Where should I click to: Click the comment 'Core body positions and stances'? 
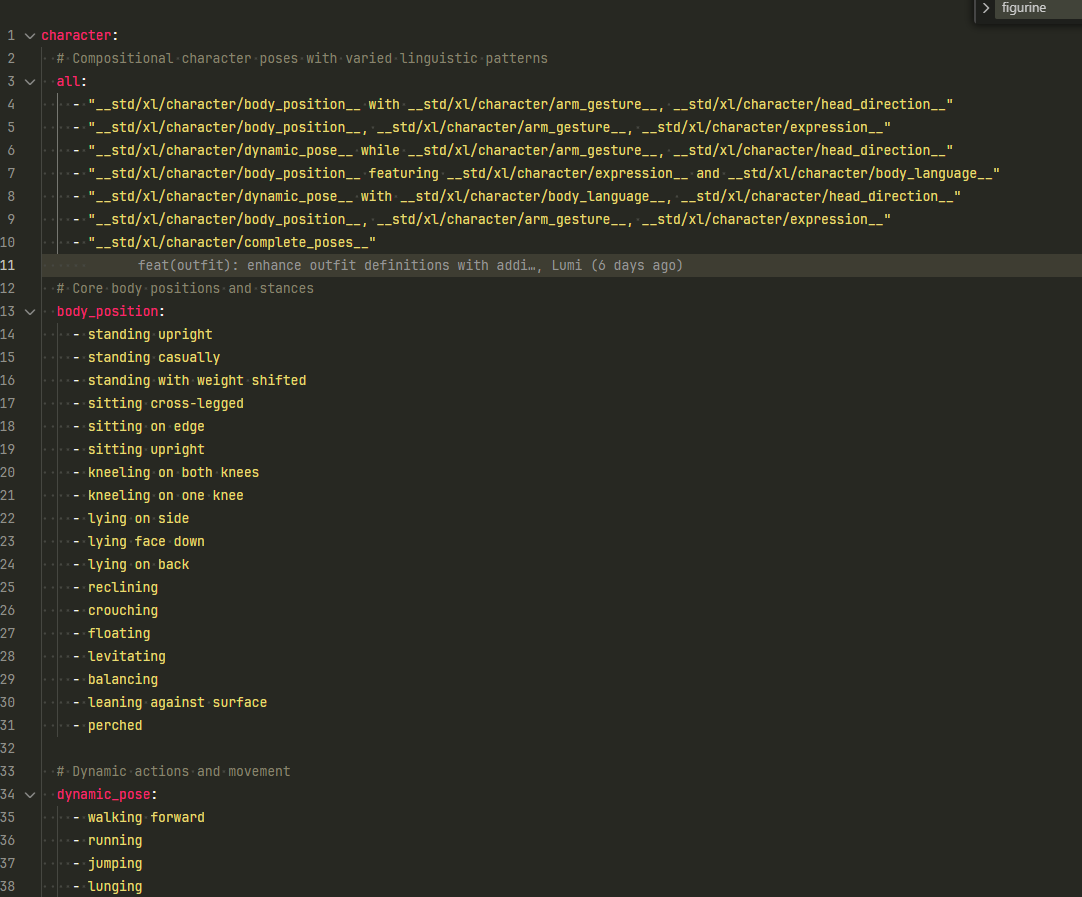coord(185,288)
